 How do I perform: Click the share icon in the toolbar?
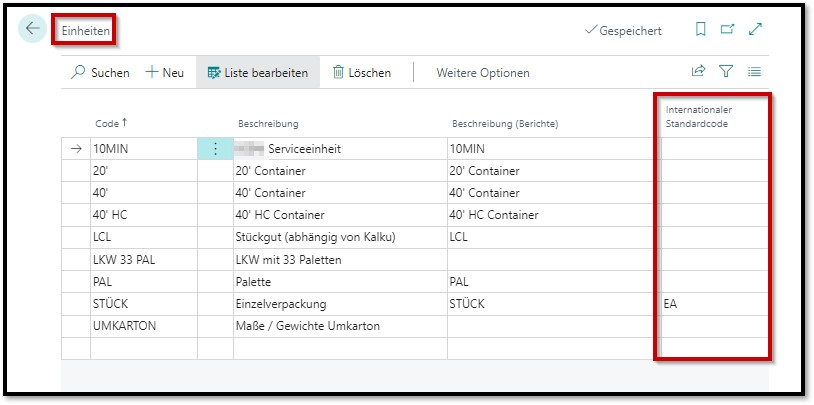tap(698, 72)
